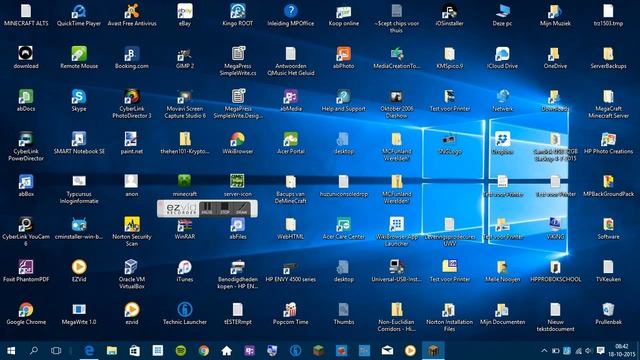
Task: Open Task View on the taskbar
Action: coord(56,351)
